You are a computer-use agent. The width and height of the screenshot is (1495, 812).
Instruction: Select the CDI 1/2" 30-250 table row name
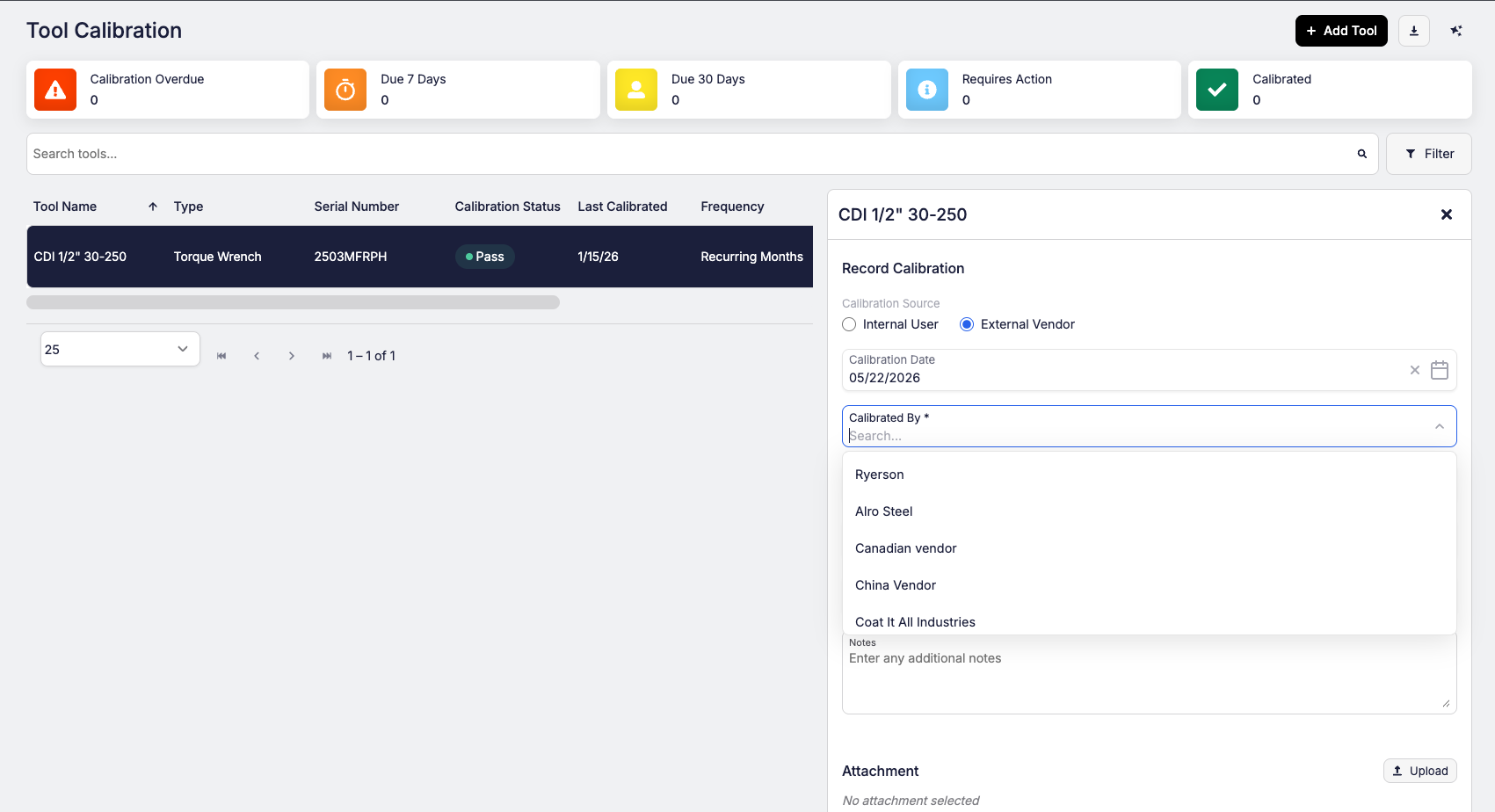pos(80,257)
